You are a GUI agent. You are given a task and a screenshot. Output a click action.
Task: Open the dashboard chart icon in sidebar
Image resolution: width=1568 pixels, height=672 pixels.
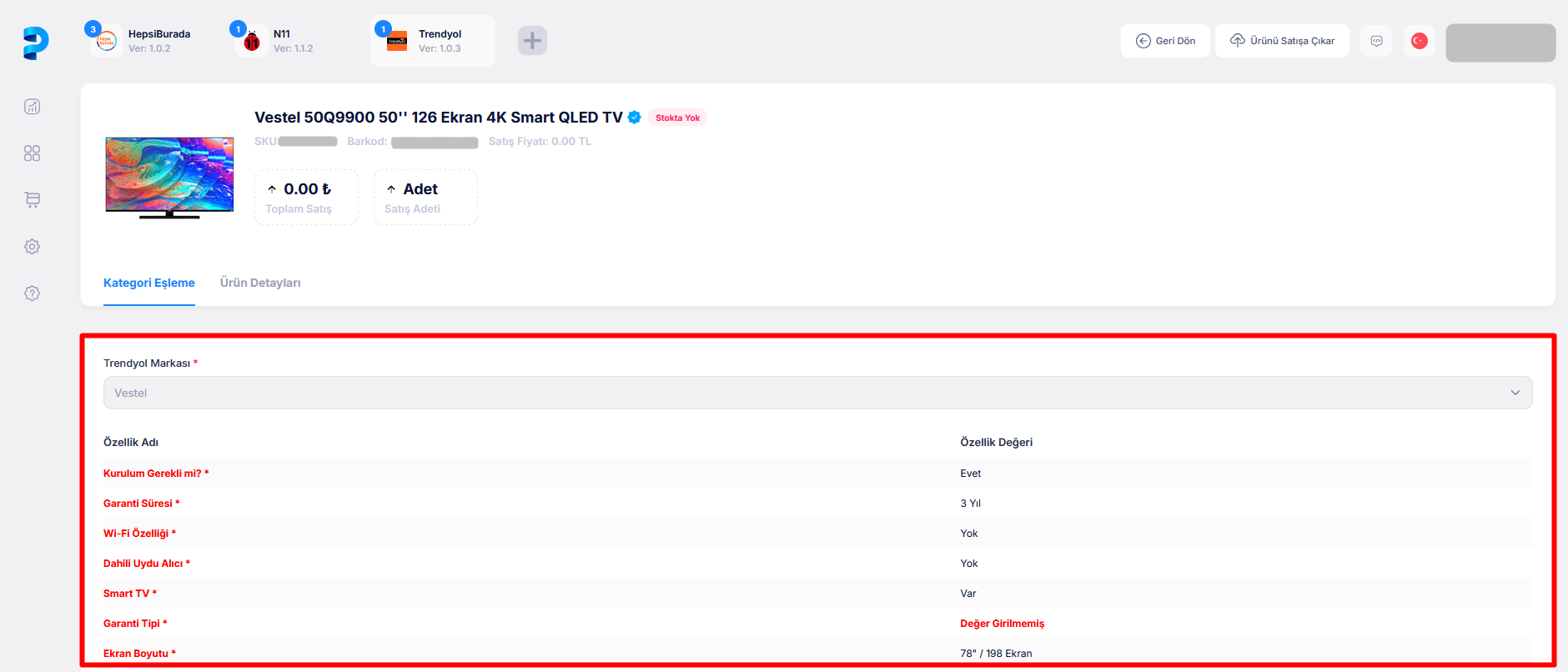click(33, 107)
